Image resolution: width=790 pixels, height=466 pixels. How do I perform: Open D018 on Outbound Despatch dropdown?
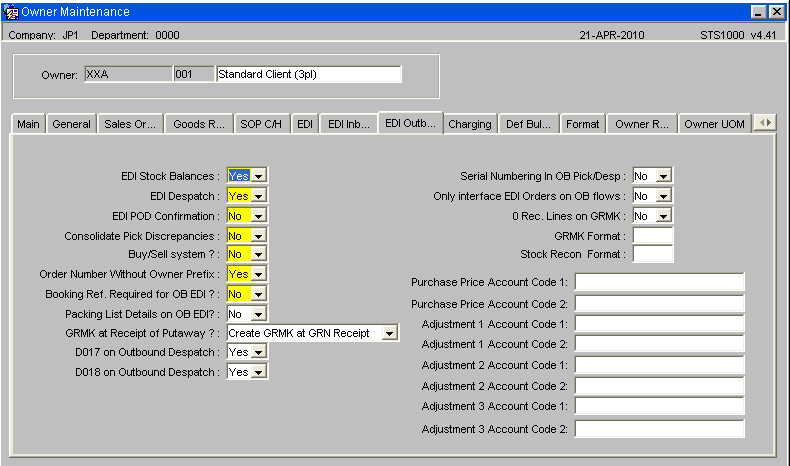[259, 372]
